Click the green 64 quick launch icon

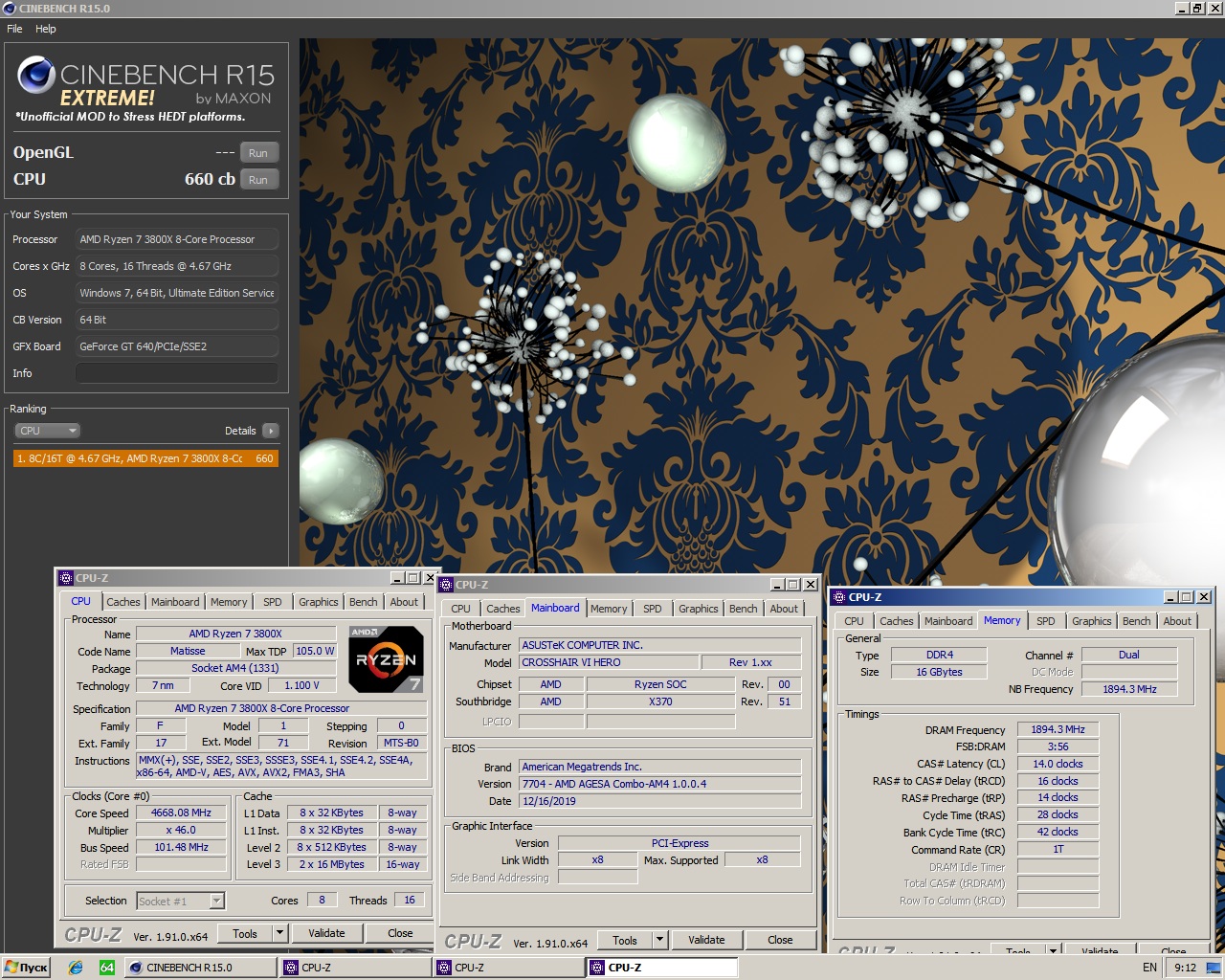pos(107,968)
